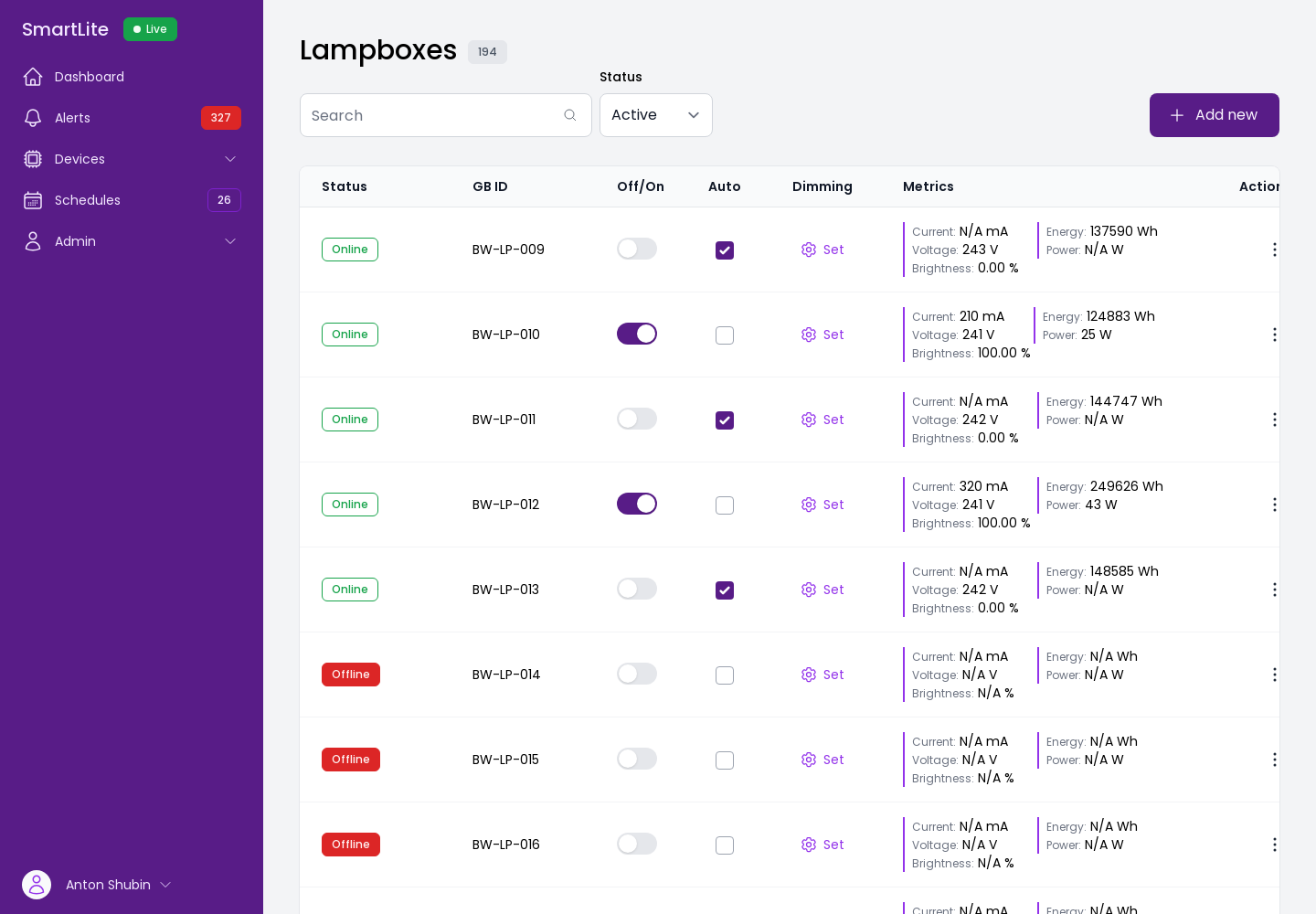The height and width of the screenshot is (914, 1316).
Task: Uncheck Auto for BW-LP-009
Action: 725,250
